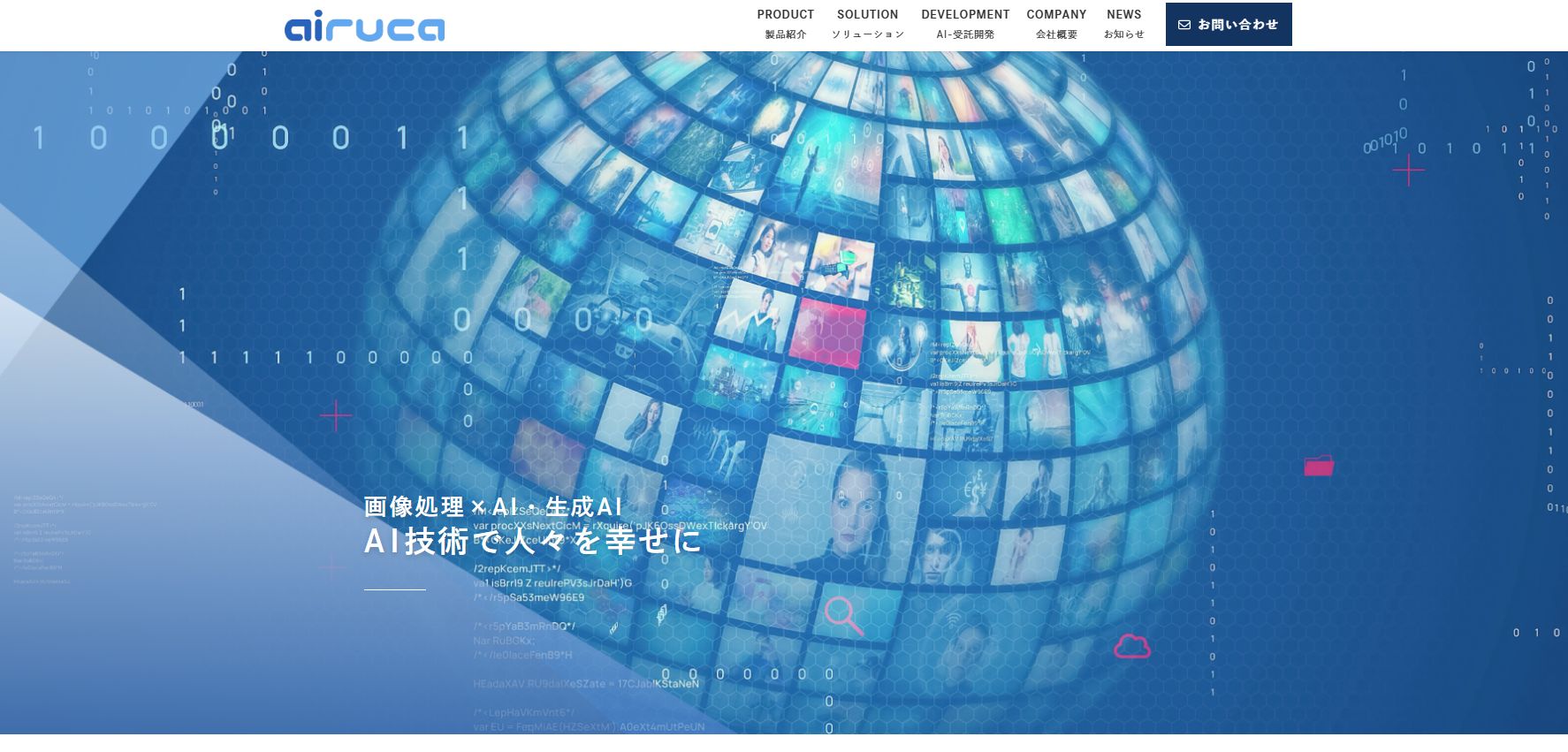Click the headline AI技術で人々を幸せに
1568x752 pixels.
(x=533, y=541)
